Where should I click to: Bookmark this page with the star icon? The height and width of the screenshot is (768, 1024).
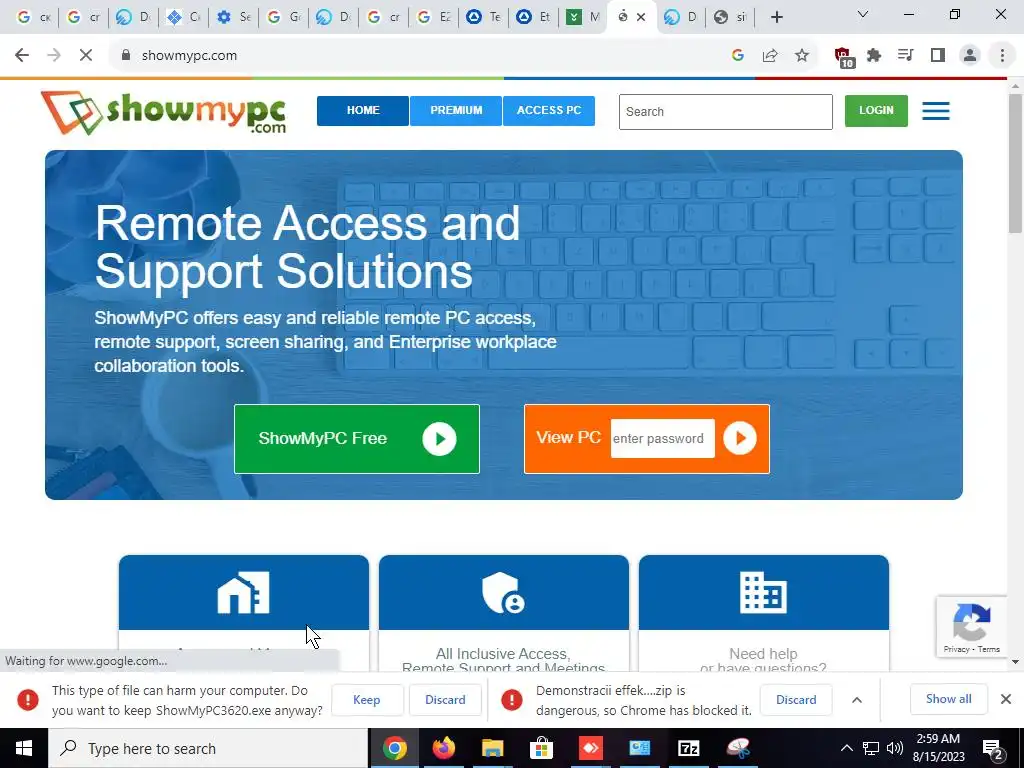point(802,56)
